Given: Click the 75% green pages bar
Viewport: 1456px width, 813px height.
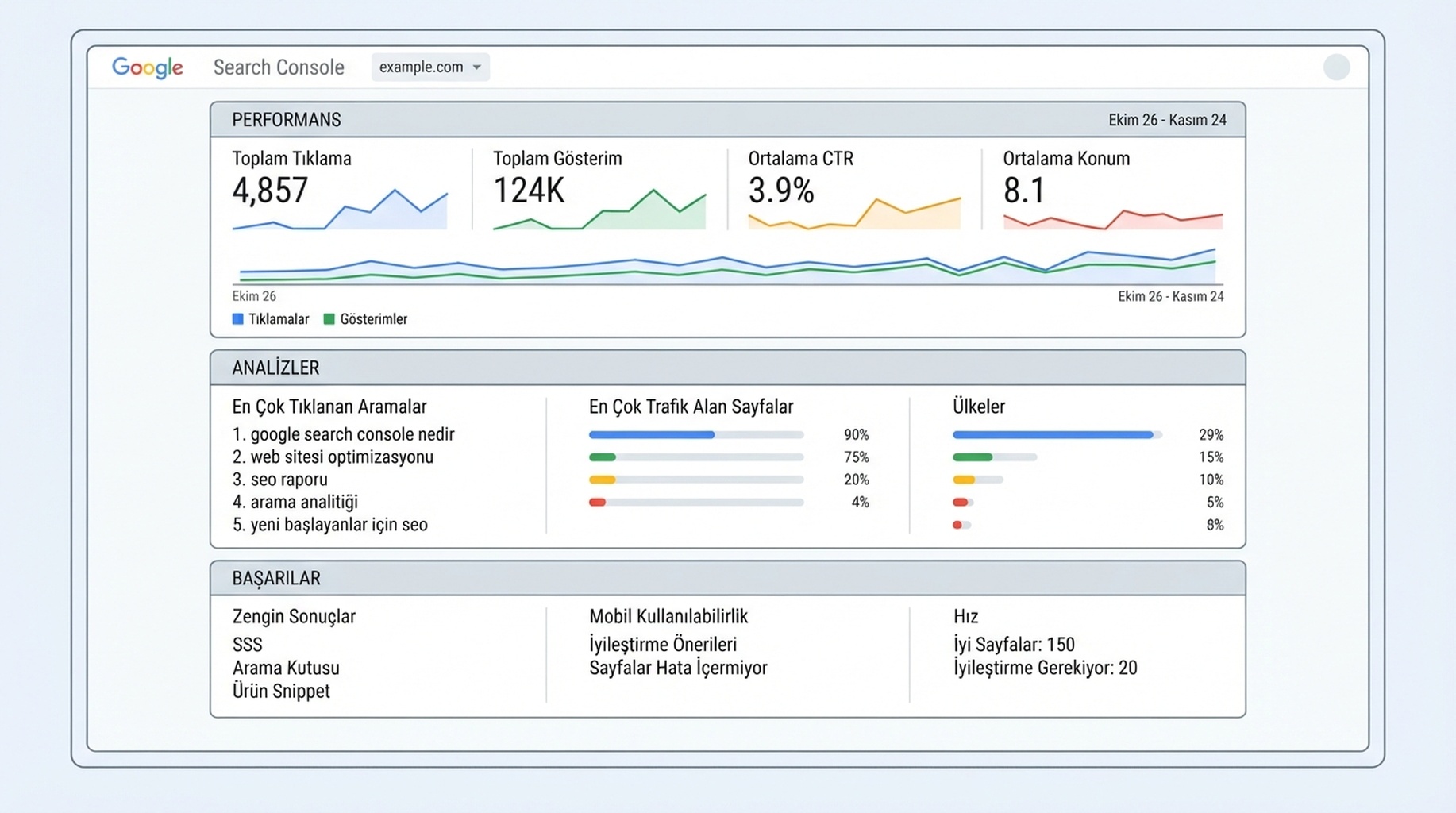Looking at the screenshot, I should click(696, 457).
